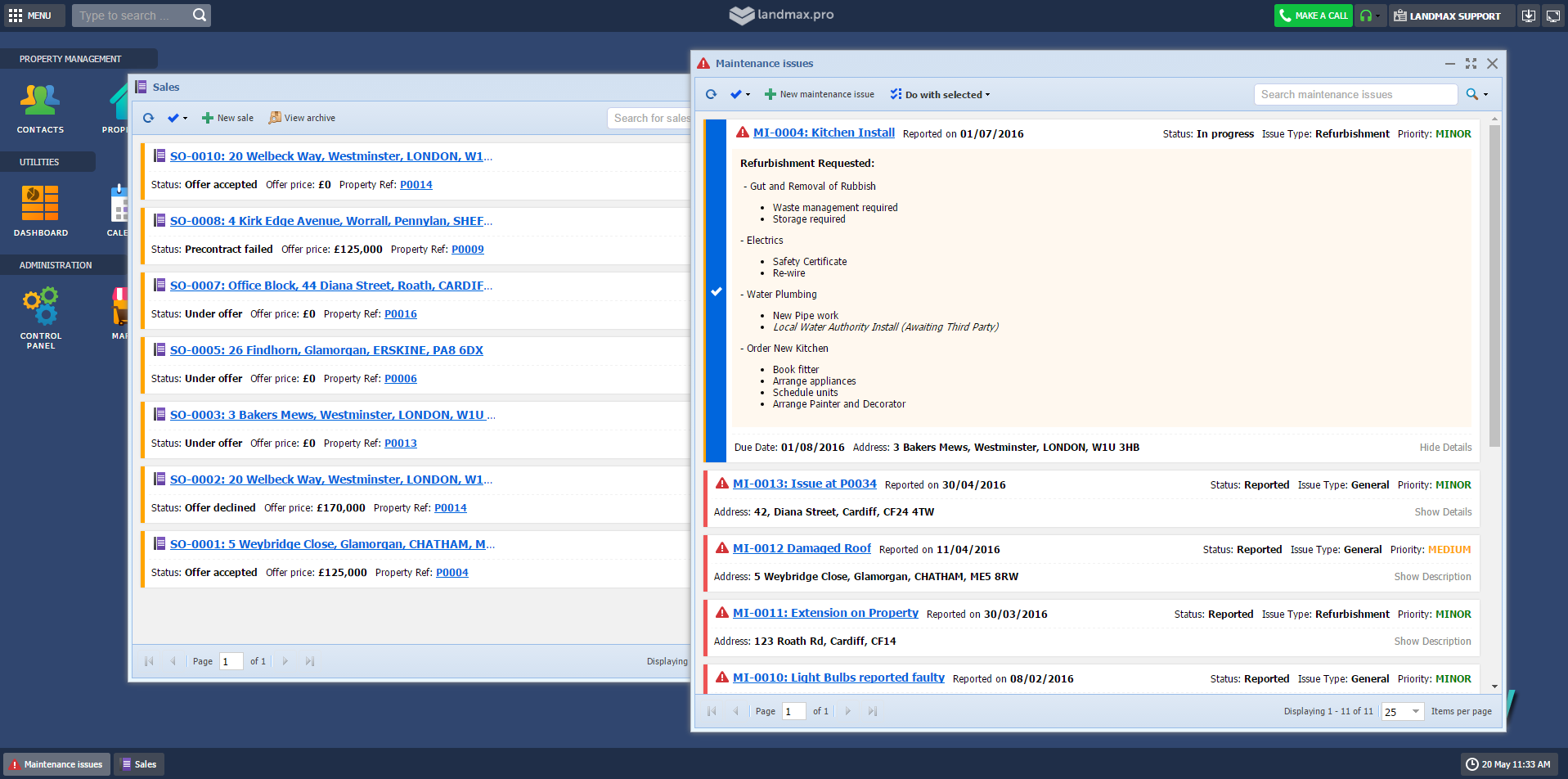Switch to the Sales taskbar tab
The width and height of the screenshot is (1568, 779).
(x=139, y=764)
